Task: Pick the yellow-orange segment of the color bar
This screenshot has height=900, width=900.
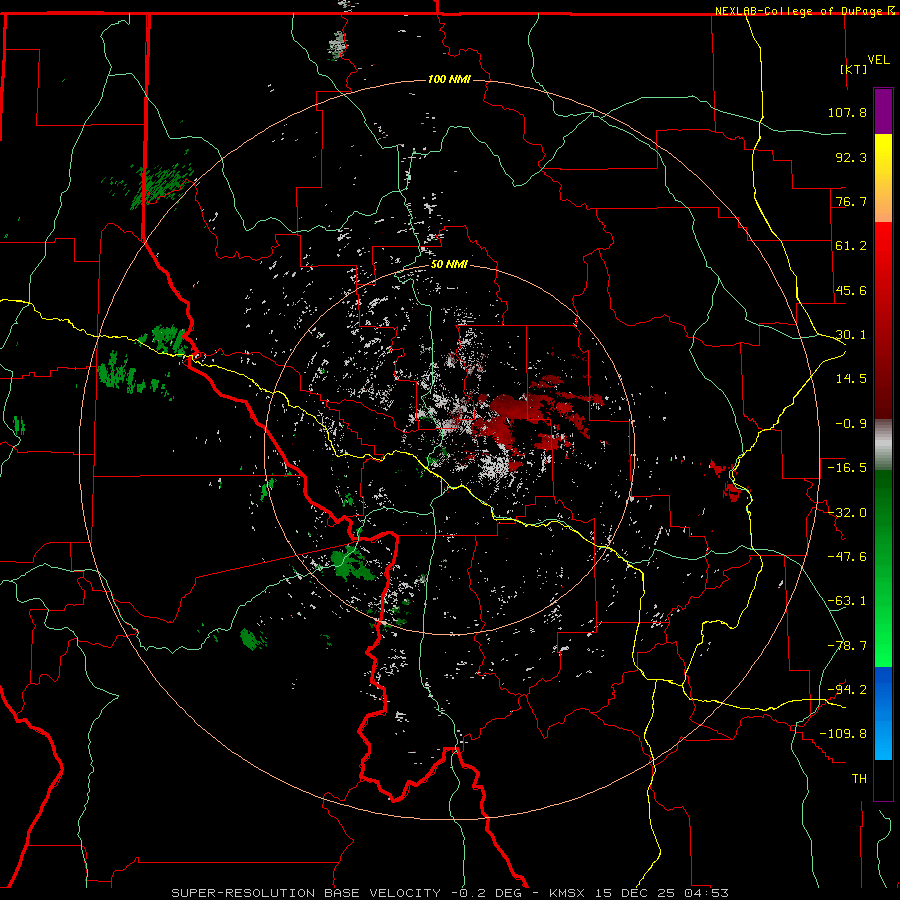Action: pos(883,178)
